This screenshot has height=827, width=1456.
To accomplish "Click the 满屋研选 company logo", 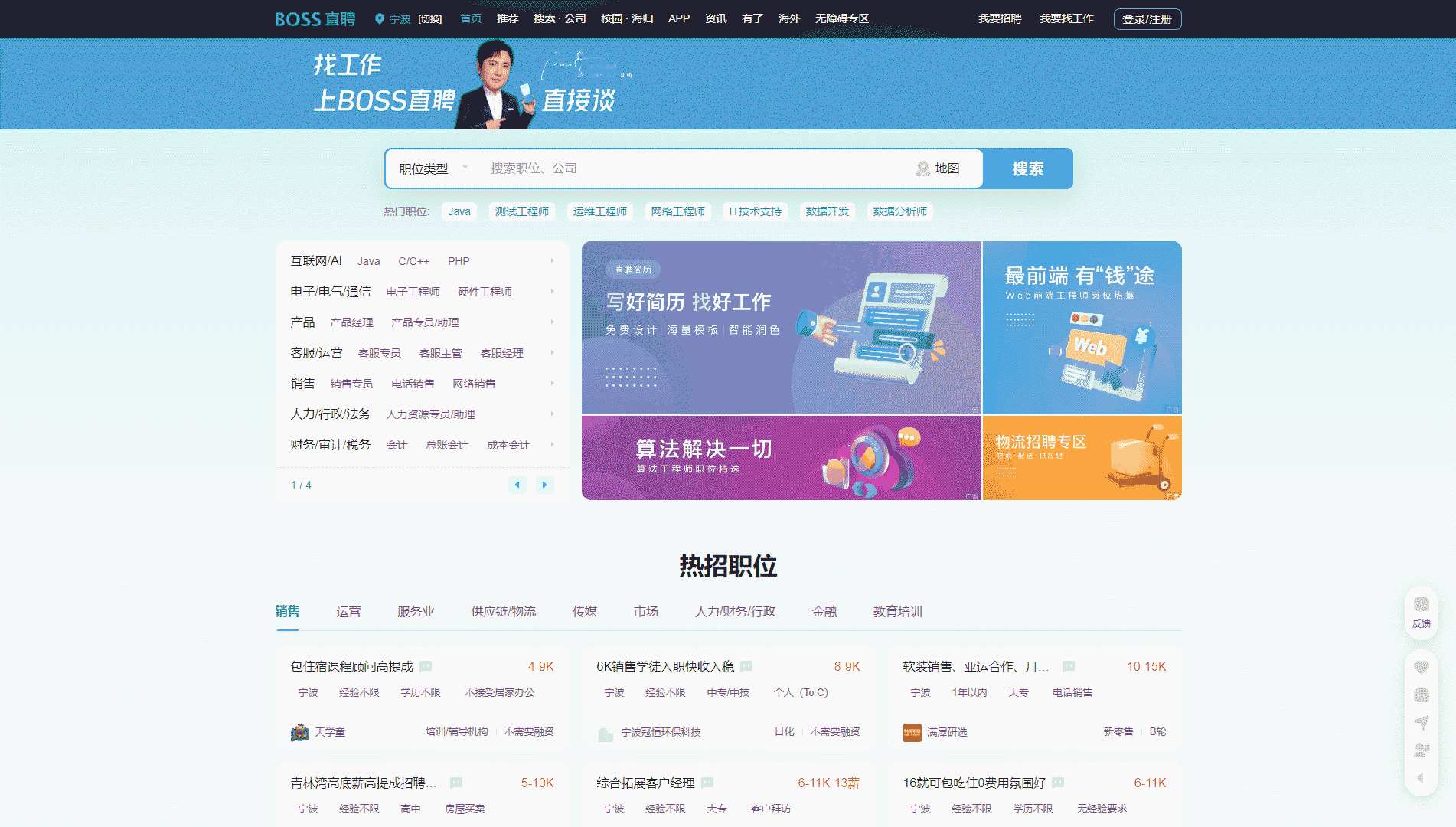I will [x=912, y=732].
